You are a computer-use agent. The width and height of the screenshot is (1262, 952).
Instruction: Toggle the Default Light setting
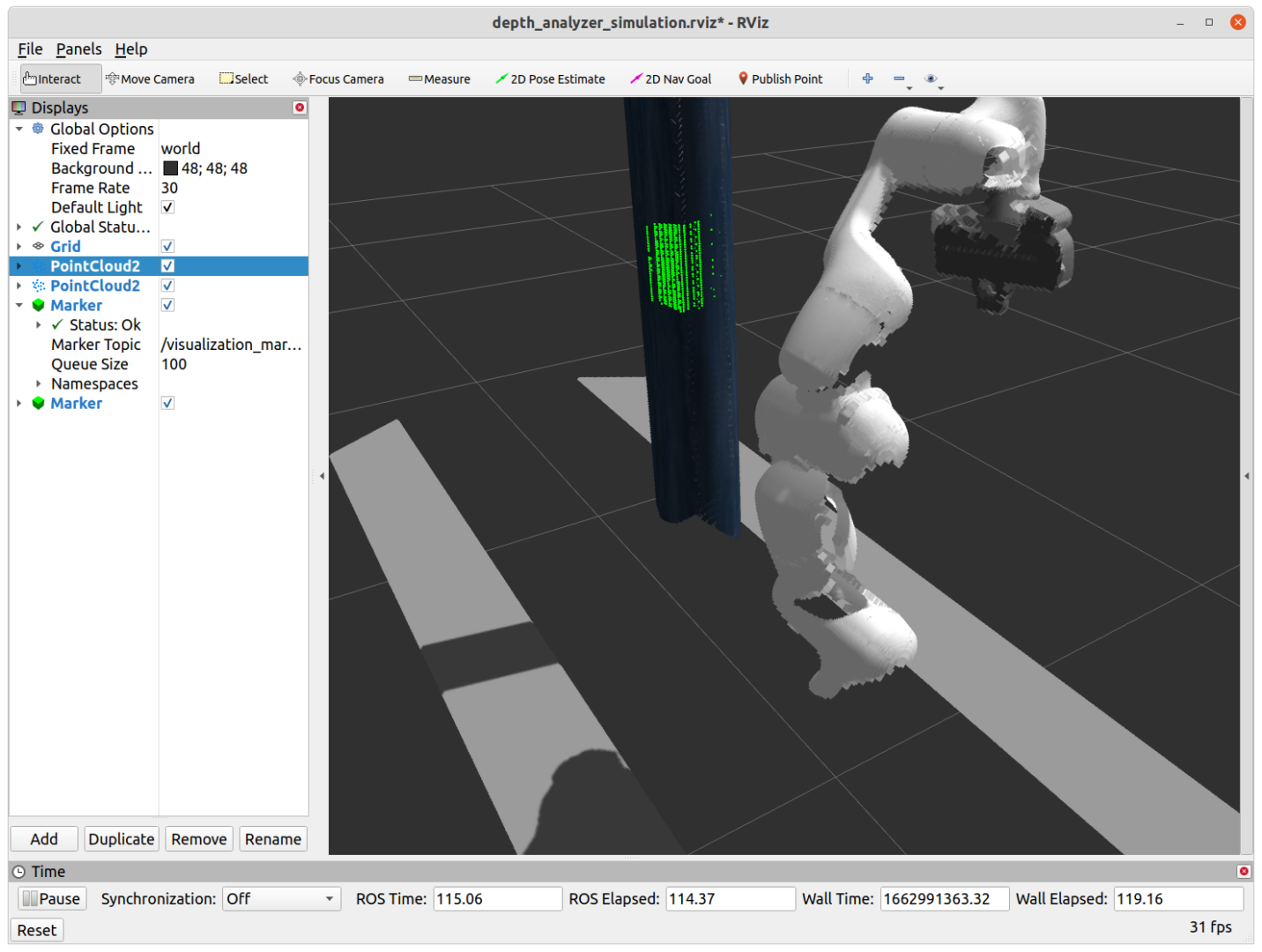(x=167, y=207)
